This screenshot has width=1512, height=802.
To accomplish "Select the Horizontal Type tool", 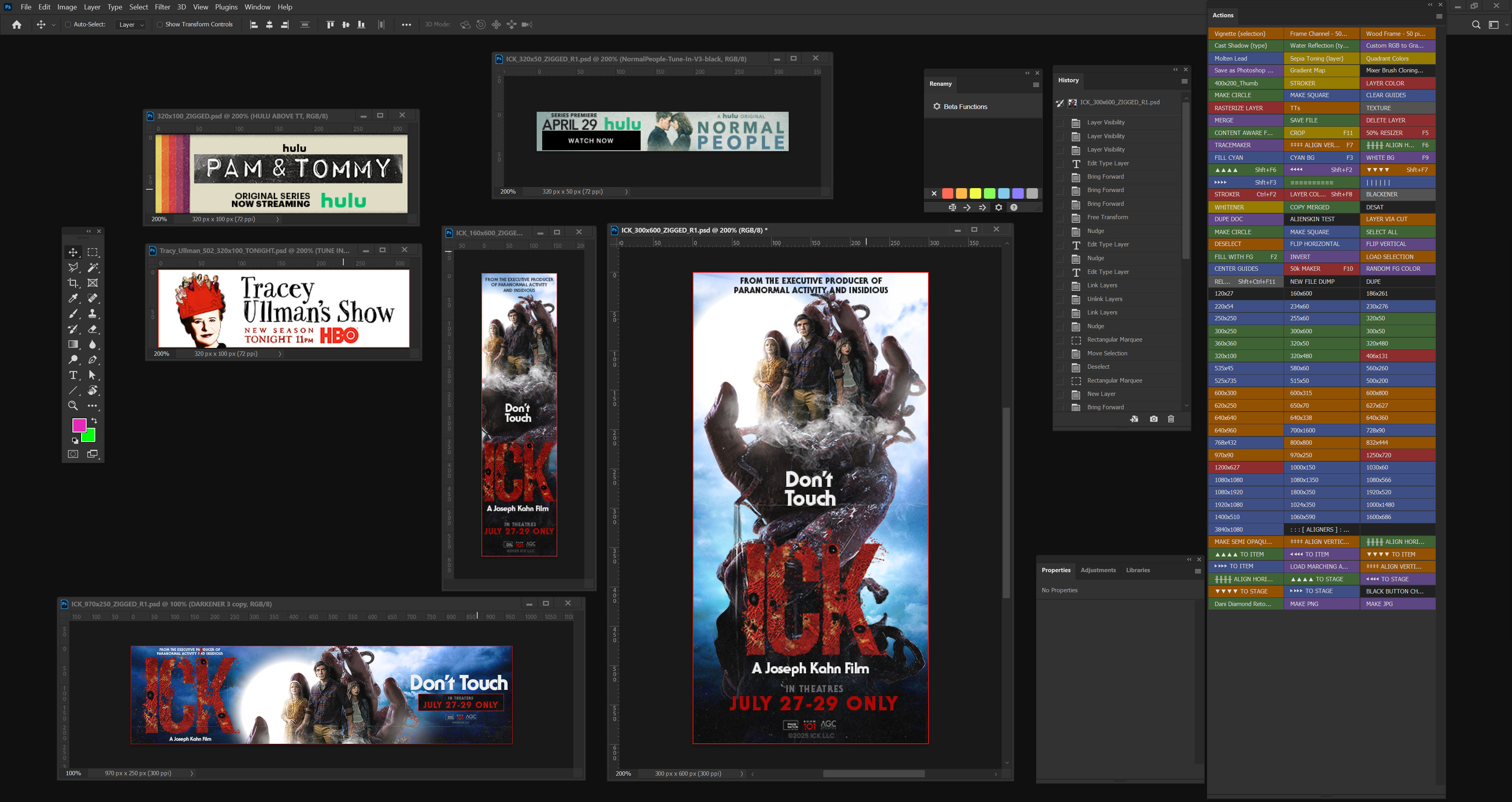I will point(73,375).
